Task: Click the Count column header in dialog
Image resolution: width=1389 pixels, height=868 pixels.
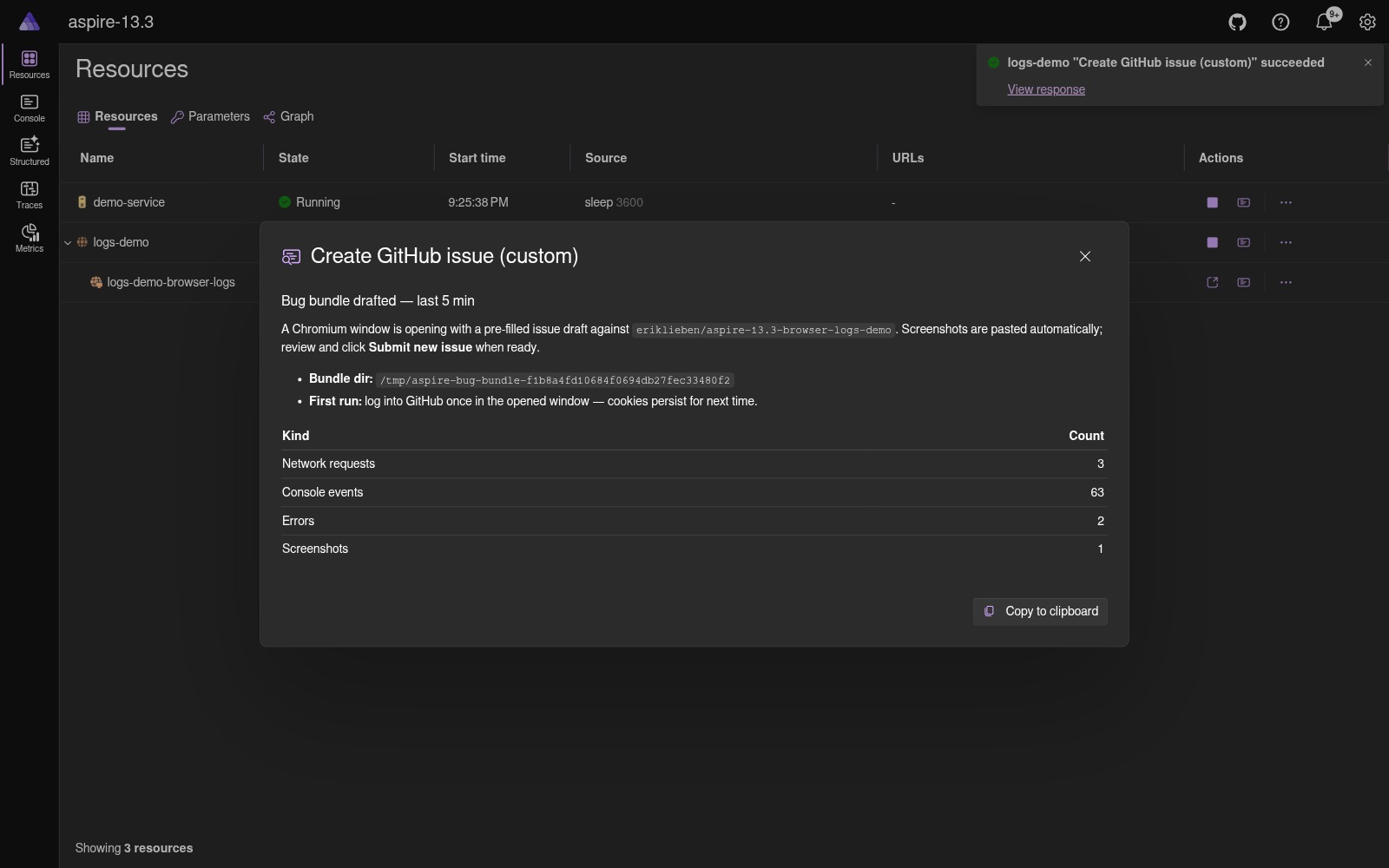Action: pyautogui.click(x=1086, y=436)
